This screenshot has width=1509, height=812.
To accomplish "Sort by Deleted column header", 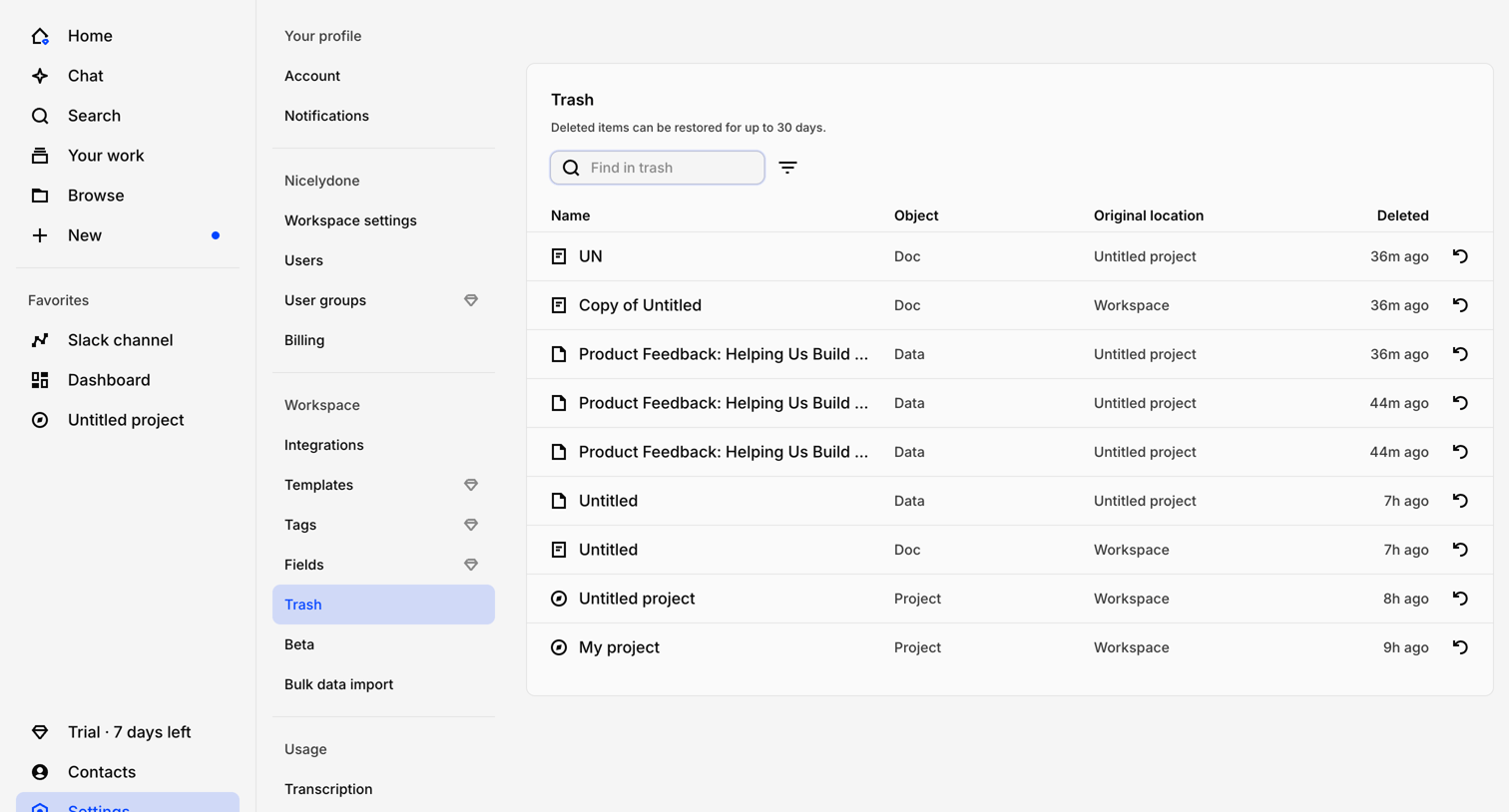I will [1402, 215].
